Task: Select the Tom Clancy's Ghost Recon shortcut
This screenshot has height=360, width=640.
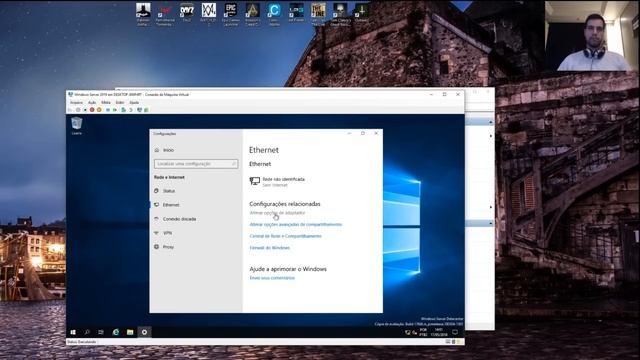Action: [x=340, y=14]
